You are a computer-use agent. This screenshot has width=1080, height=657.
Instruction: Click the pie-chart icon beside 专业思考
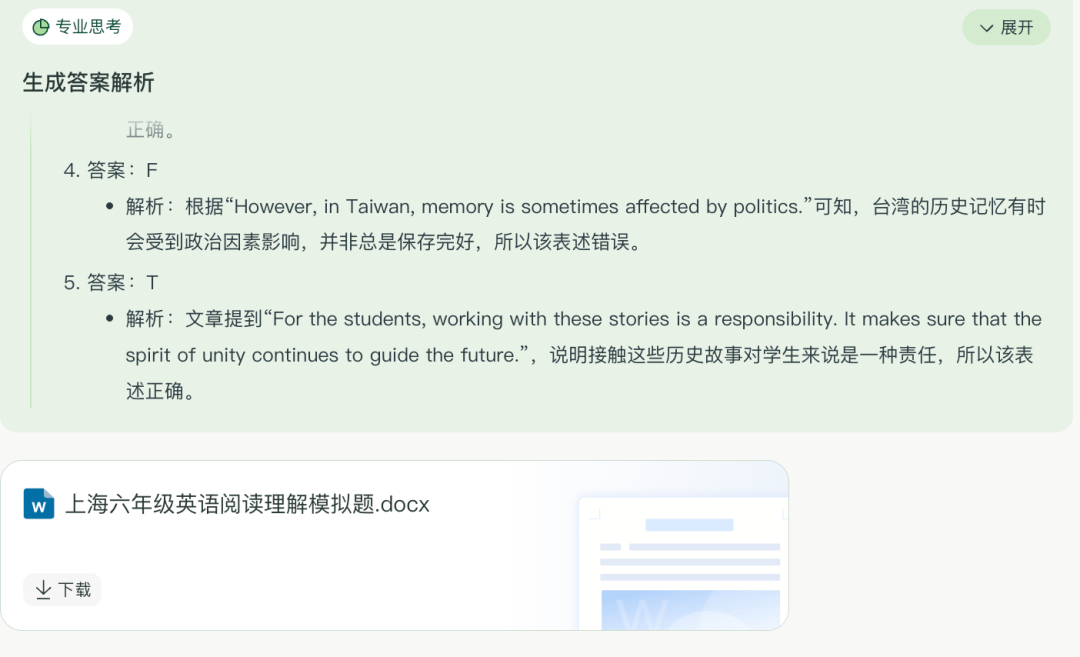(x=41, y=27)
